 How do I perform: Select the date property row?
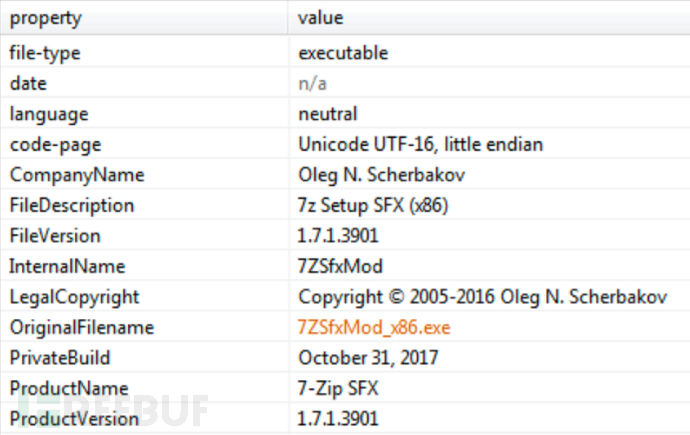[x=28, y=84]
